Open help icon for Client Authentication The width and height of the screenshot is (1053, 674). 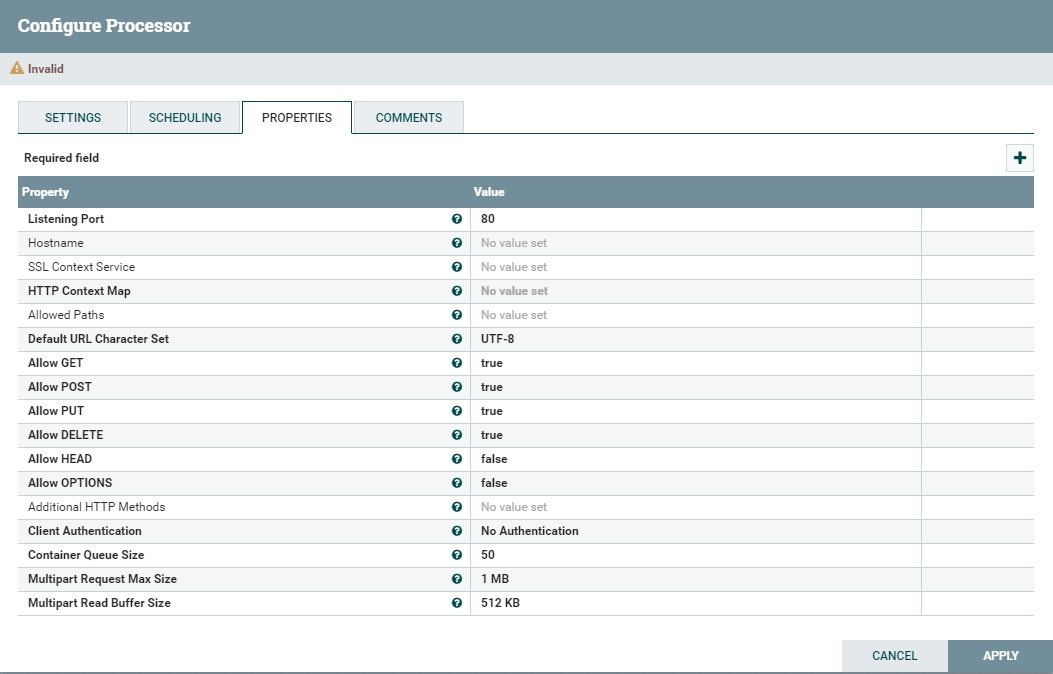(x=457, y=531)
